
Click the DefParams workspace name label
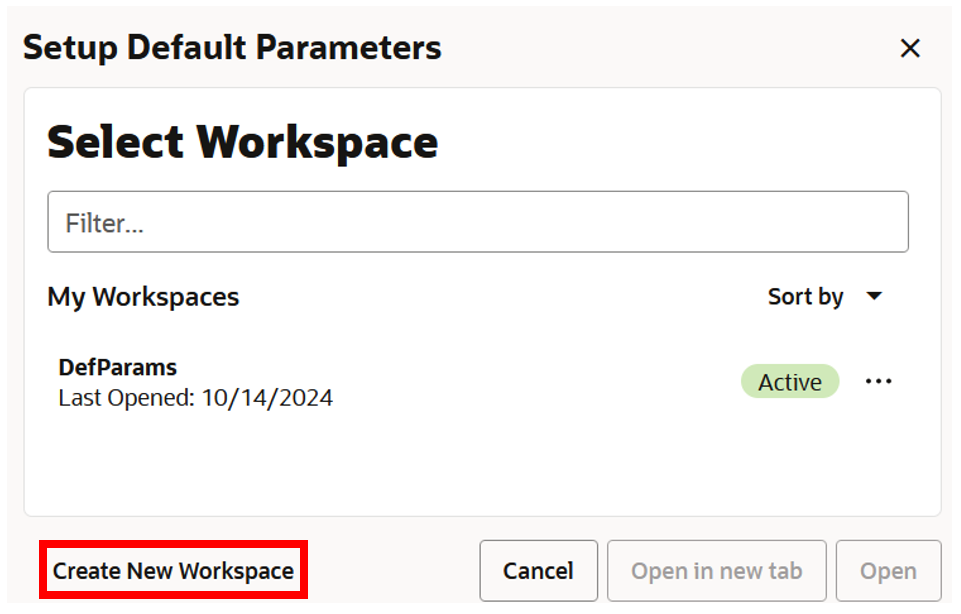point(116,367)
